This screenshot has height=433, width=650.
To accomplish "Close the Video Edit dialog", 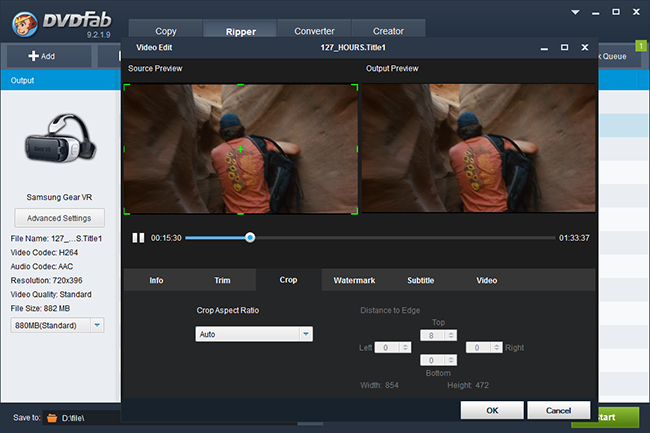I will [585, 47].
